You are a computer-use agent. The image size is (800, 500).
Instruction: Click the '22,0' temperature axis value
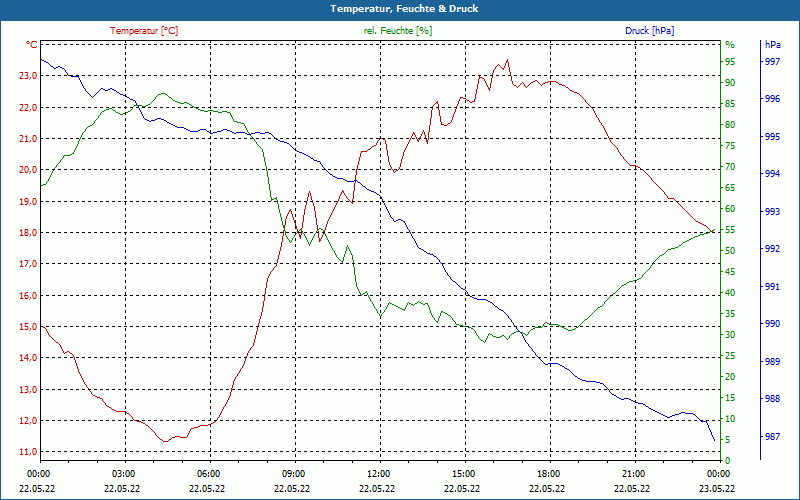[28, 107]
